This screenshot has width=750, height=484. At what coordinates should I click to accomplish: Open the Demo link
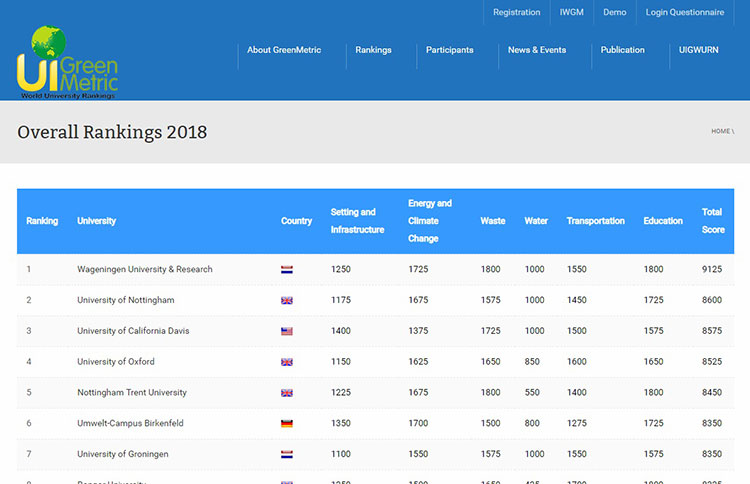614,12
